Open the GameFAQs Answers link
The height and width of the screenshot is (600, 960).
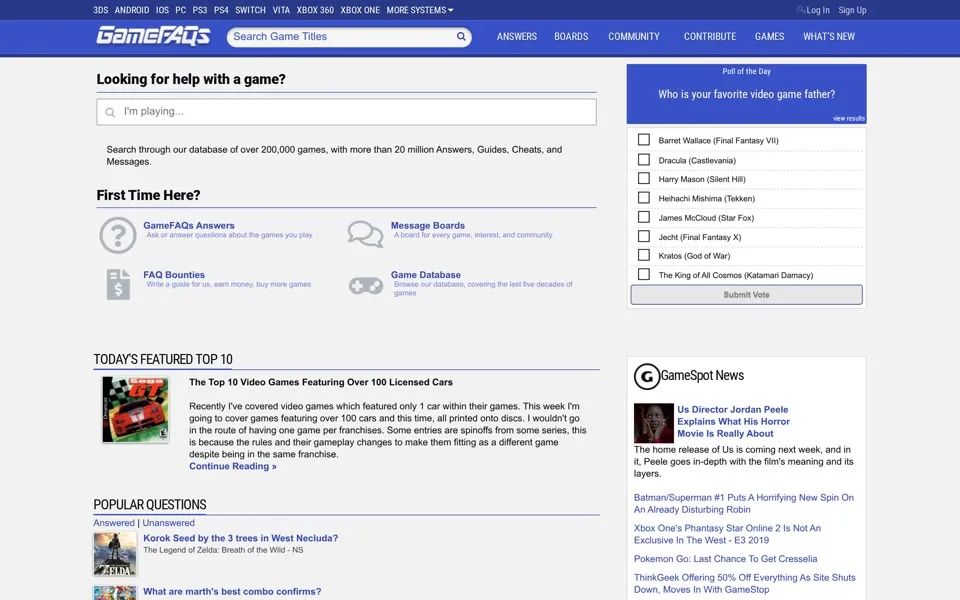pos(189,225)
